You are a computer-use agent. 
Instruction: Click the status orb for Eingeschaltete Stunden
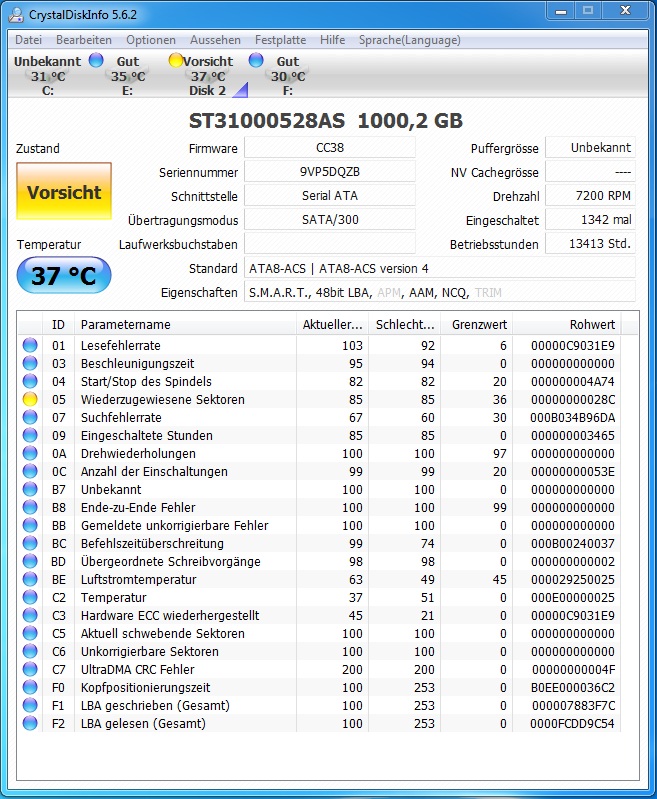(x=30, y=435)
